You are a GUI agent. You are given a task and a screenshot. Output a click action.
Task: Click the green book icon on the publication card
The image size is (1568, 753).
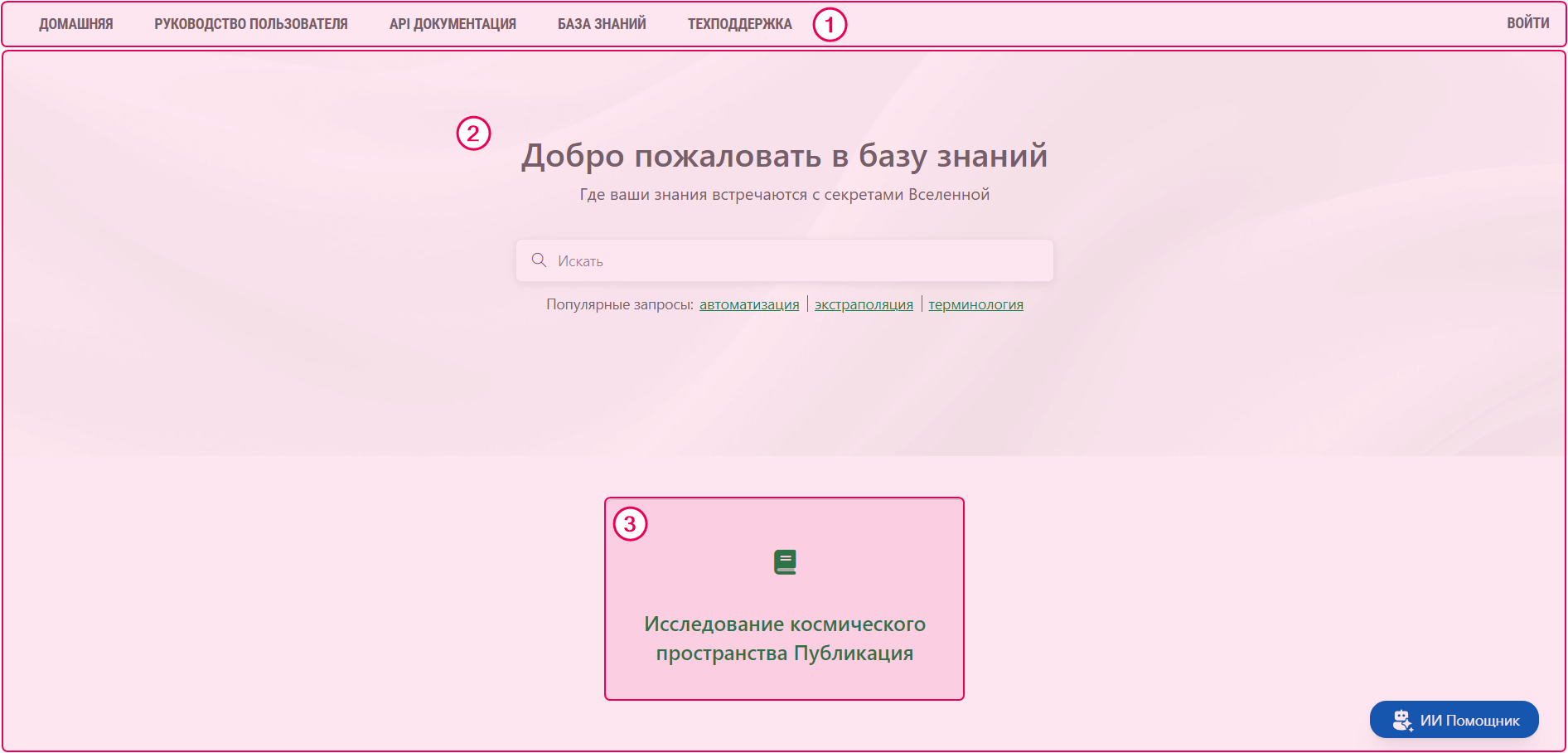pyautogui.click(x=784, y=561)
